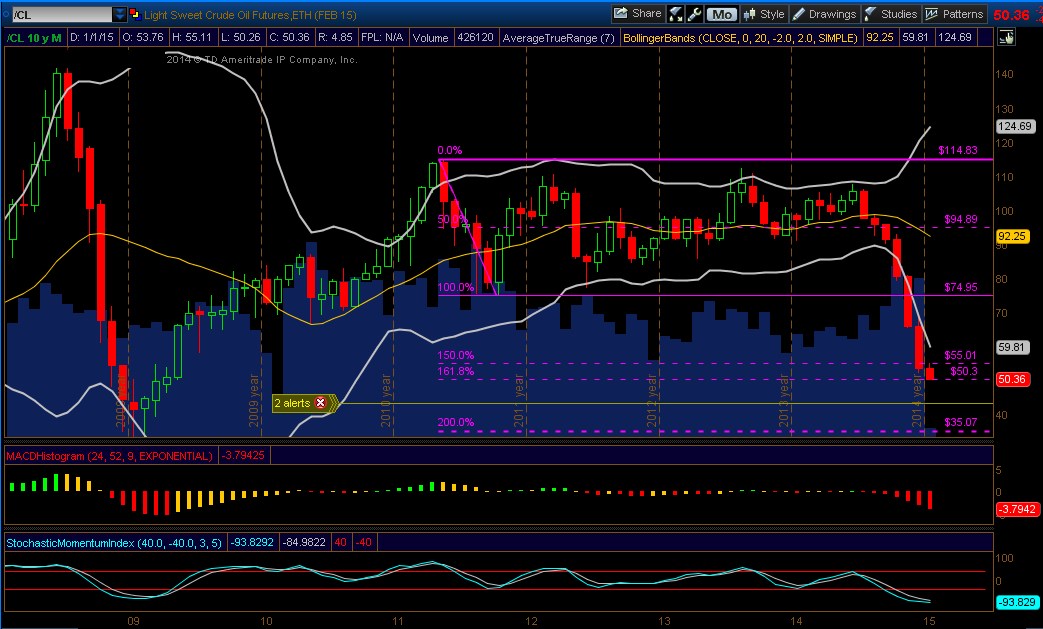Dismiss the 2 alerts red X

tap(321, 403)
